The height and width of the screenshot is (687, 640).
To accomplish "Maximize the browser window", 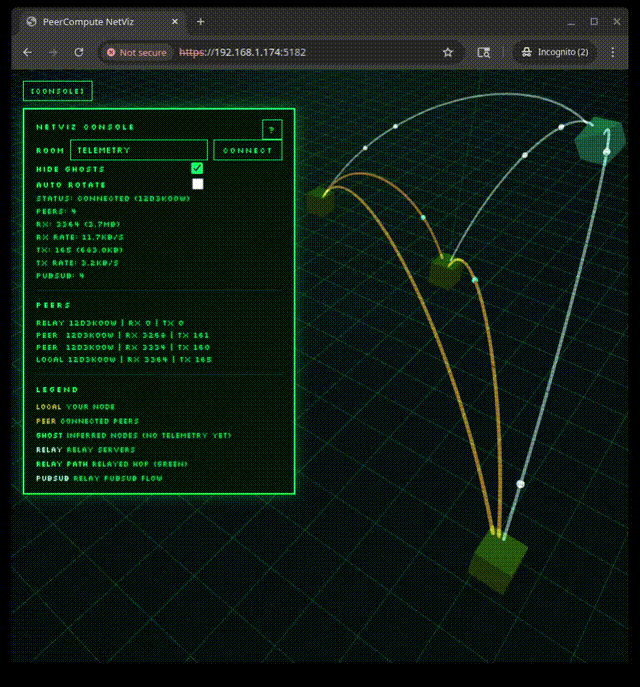I will tap(594, 21).
